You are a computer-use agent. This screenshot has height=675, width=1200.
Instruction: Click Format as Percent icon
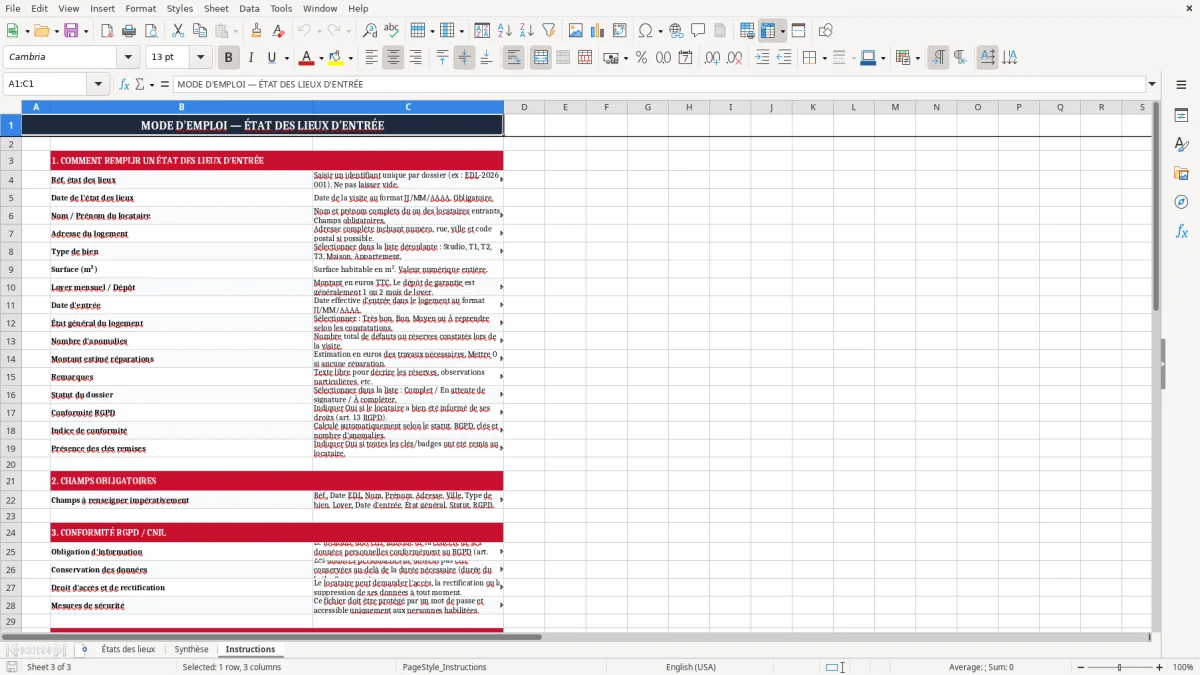(641, 58)
